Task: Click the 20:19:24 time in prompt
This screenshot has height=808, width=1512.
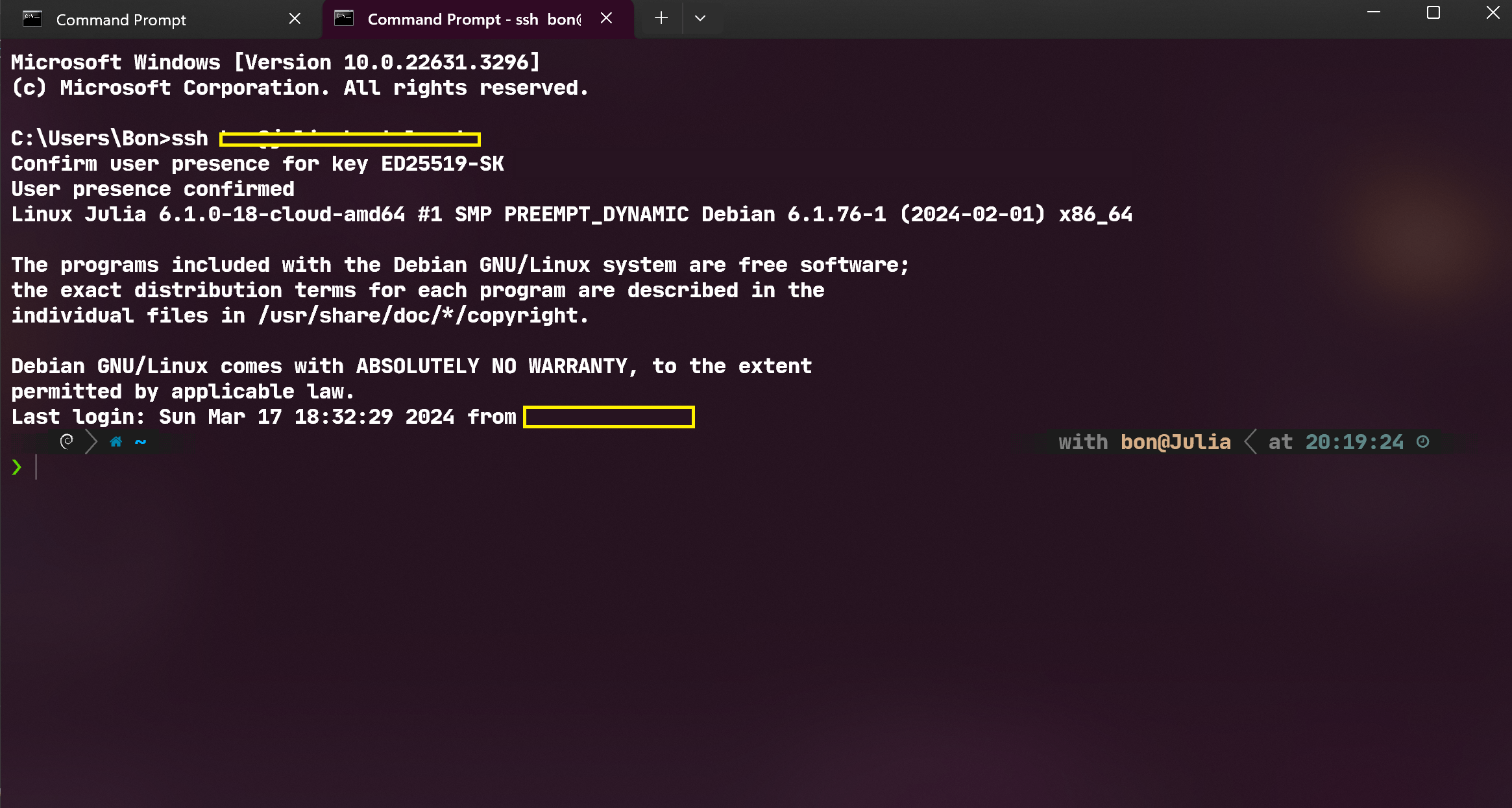Action: coord(1354,442)
